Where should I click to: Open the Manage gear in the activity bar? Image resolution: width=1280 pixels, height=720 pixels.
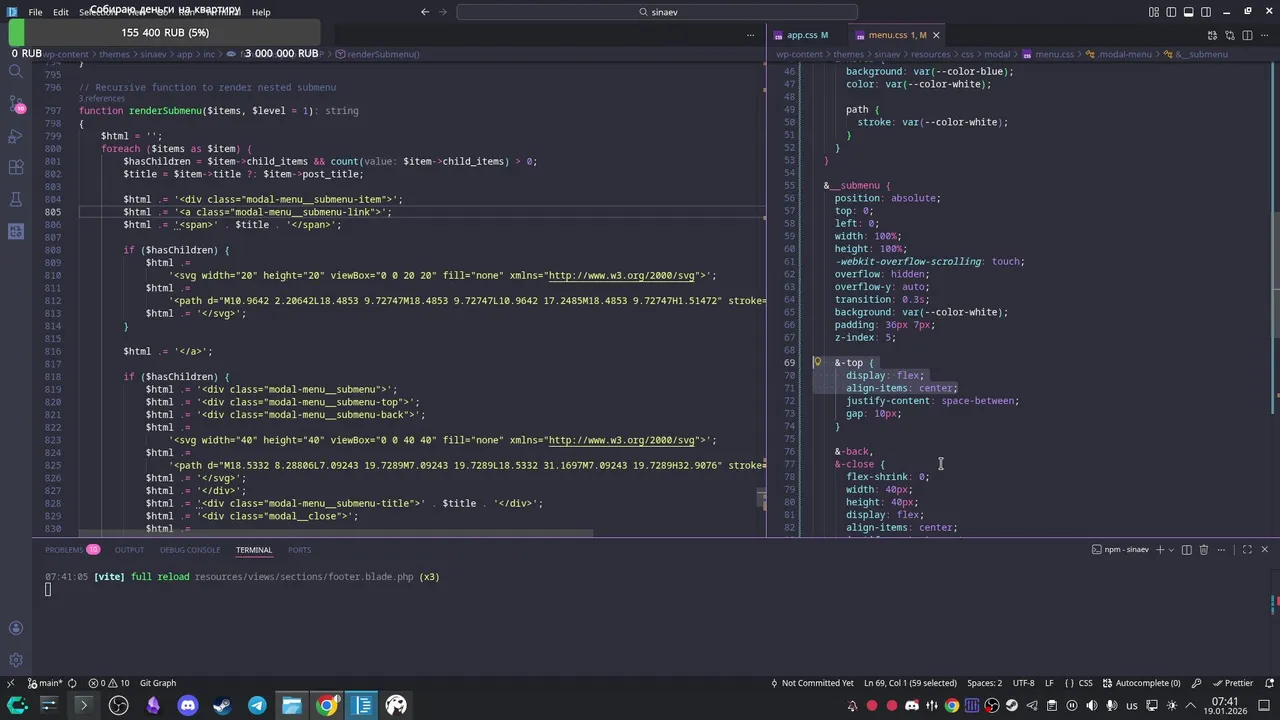[16, 660]
